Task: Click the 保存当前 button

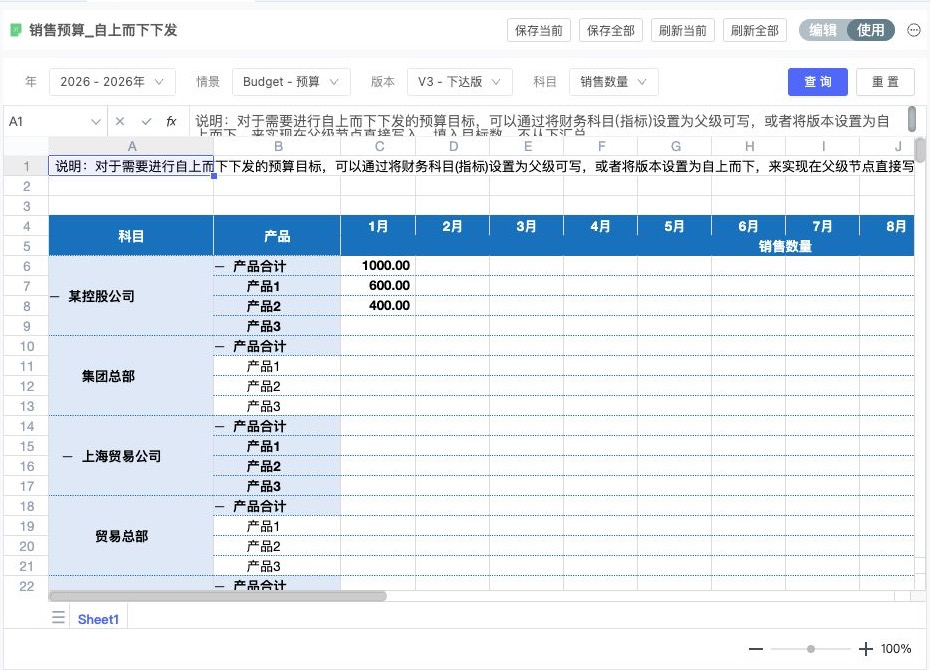Action: (539, 31)
